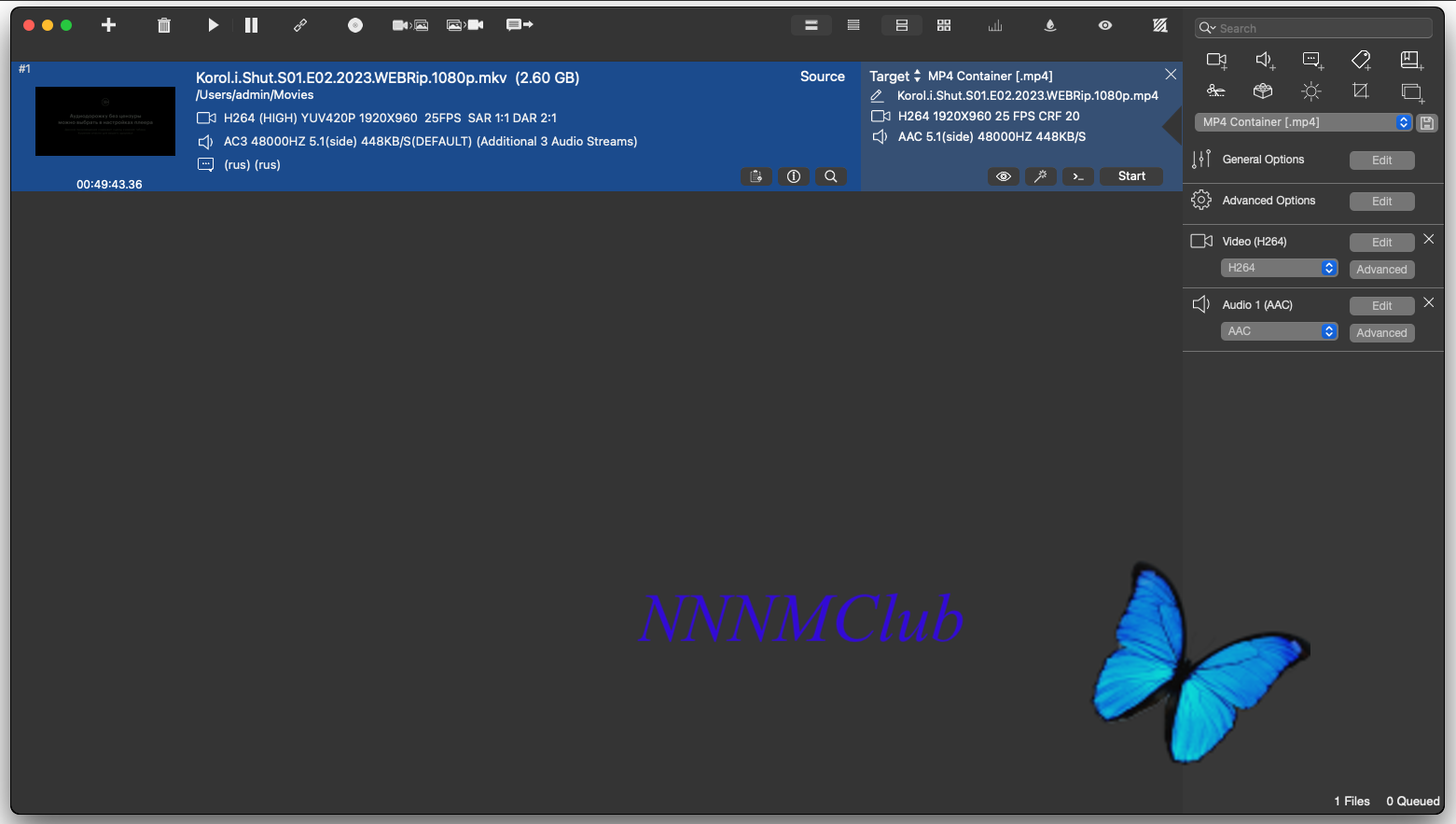This screenshot has width=1456, height=824.
Task: Add a file with the plus icon
Action: pos(108,25)
